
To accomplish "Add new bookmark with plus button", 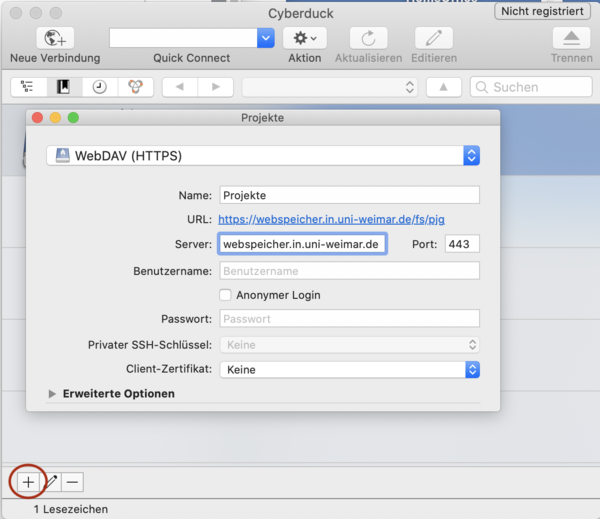I will [28, 482].
